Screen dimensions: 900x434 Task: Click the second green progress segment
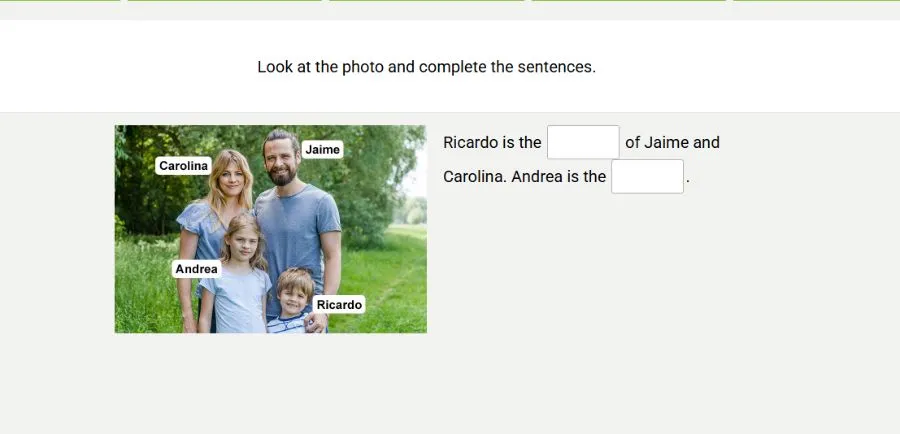(225, 1)
